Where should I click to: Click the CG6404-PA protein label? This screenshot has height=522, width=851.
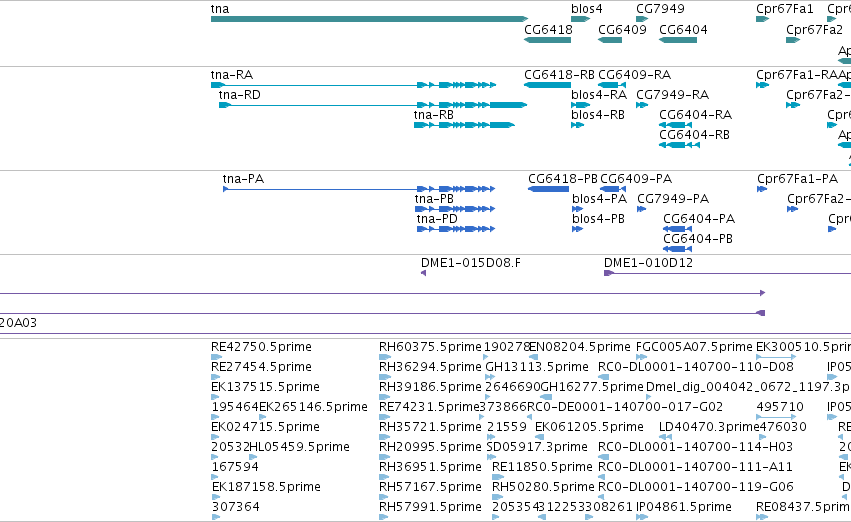pos(699,219)
